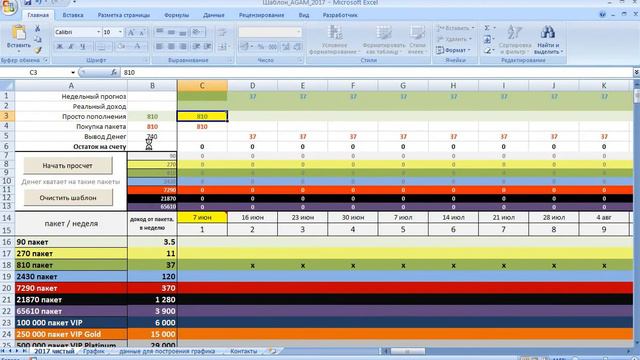
Task: Click the merge and center icon
Action: coord(222,47)
